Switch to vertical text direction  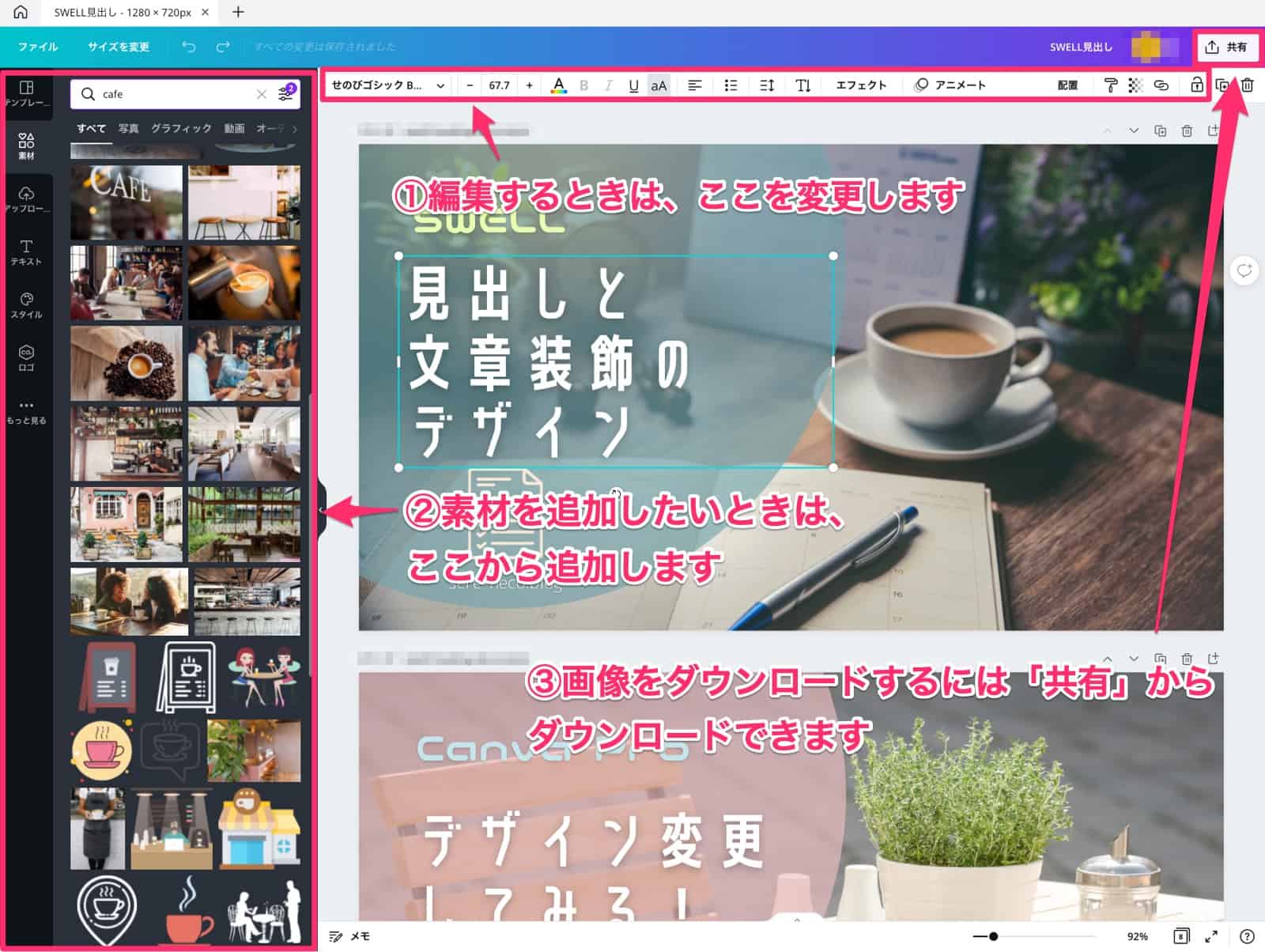pos(802,85)
